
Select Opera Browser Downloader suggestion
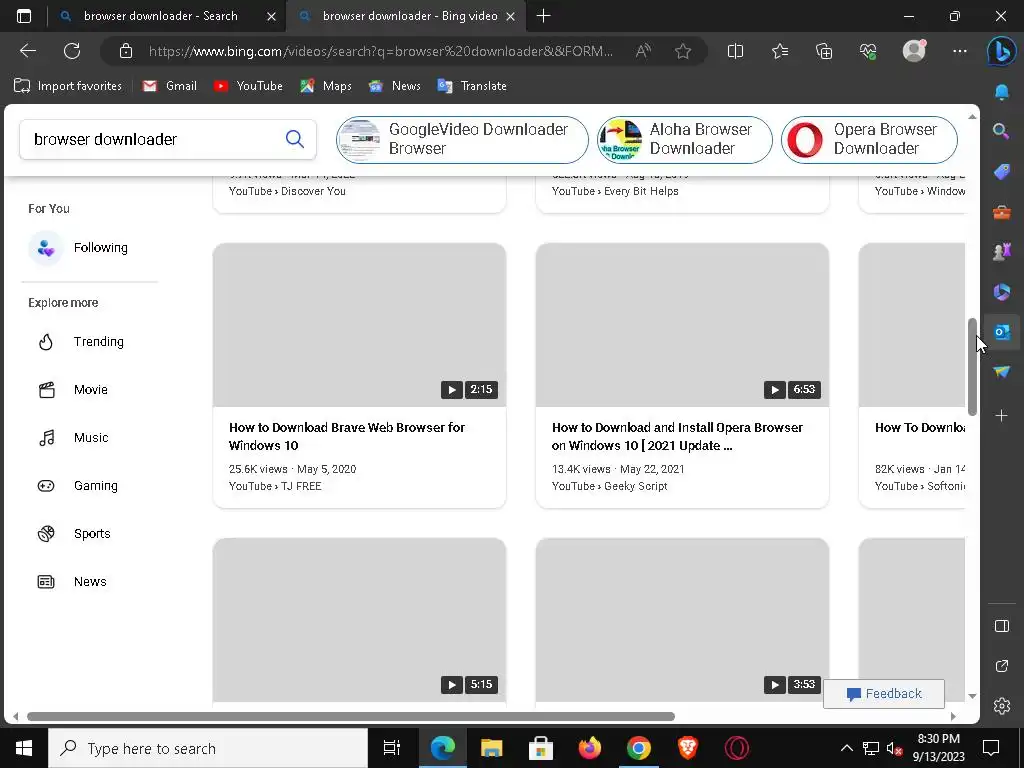pos(869,139)
